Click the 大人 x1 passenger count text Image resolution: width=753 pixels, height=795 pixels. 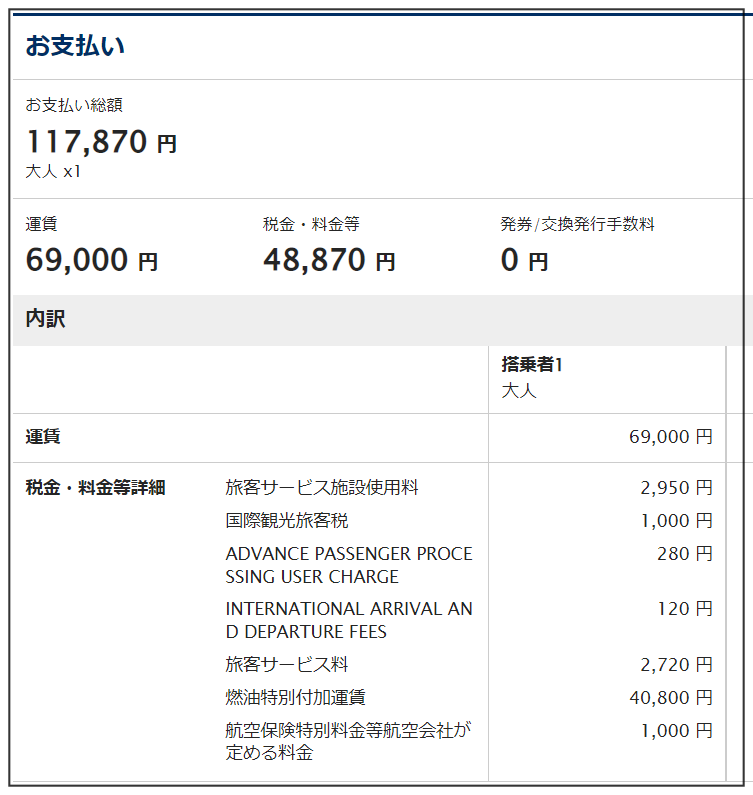(53, 171)
